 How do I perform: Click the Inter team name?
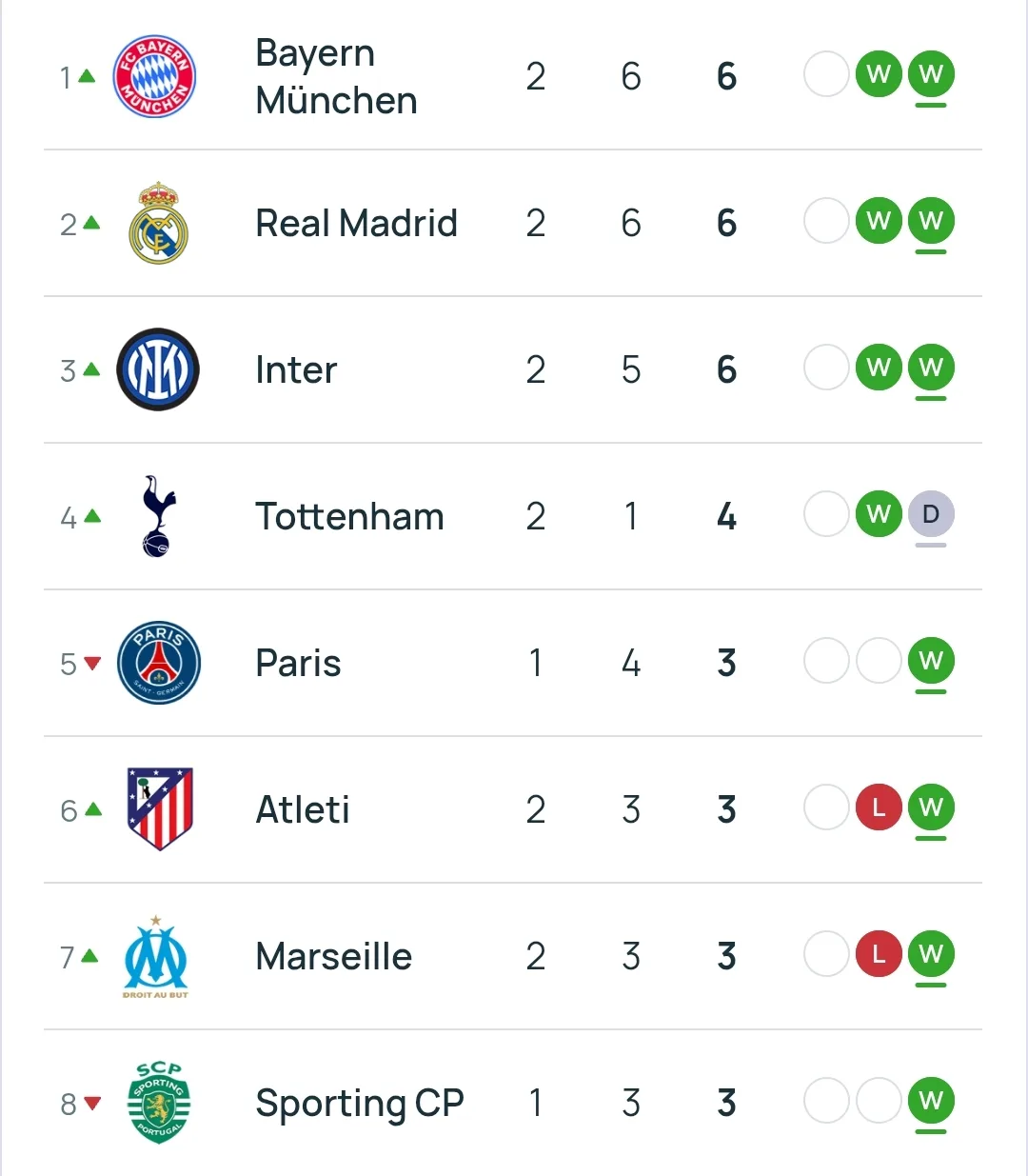296,369
